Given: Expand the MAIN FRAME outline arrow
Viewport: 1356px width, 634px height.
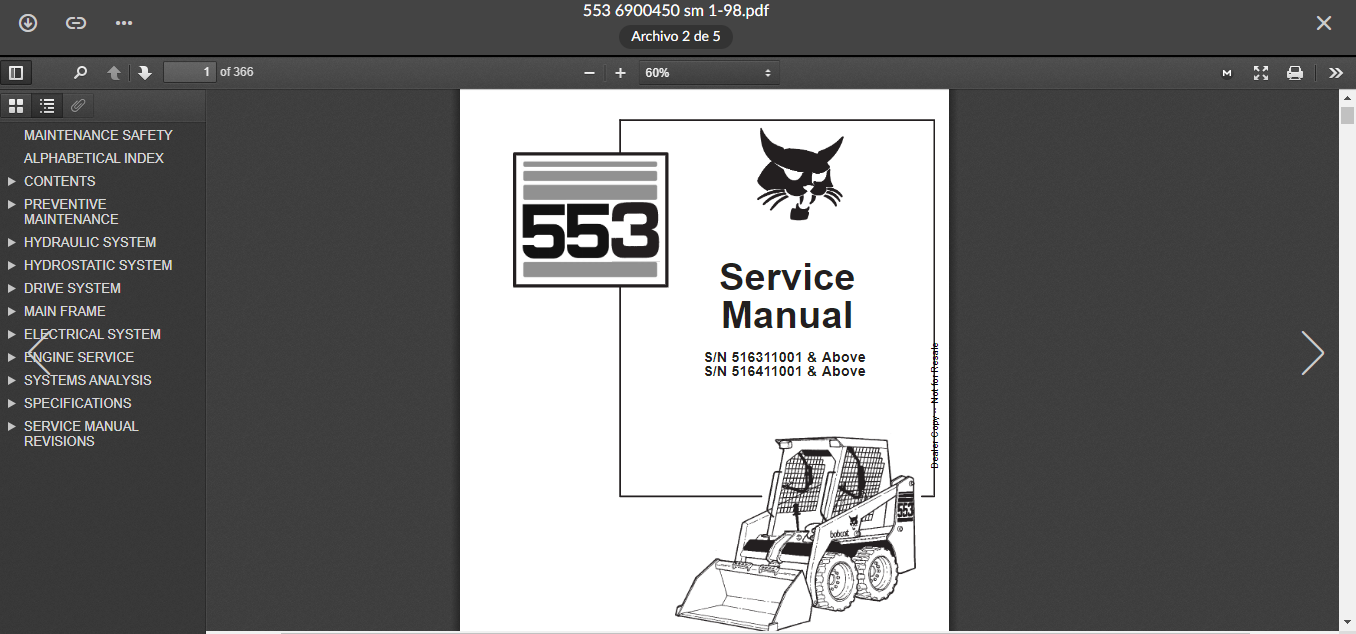Looking at the screenshot, I should pos(12,311).
